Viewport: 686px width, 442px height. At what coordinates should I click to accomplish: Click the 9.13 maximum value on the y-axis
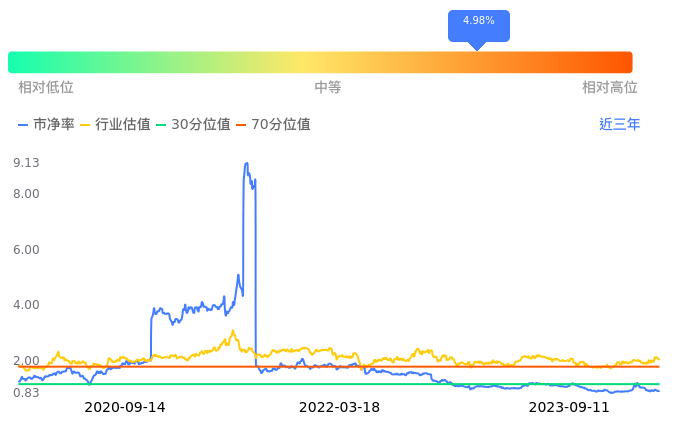26,163
